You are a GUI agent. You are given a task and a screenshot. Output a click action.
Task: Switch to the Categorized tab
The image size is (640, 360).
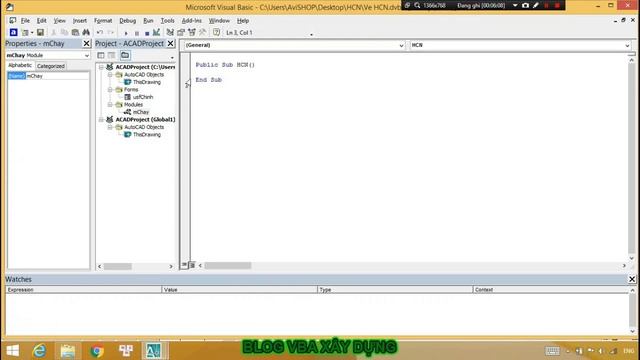coord(51,66)
